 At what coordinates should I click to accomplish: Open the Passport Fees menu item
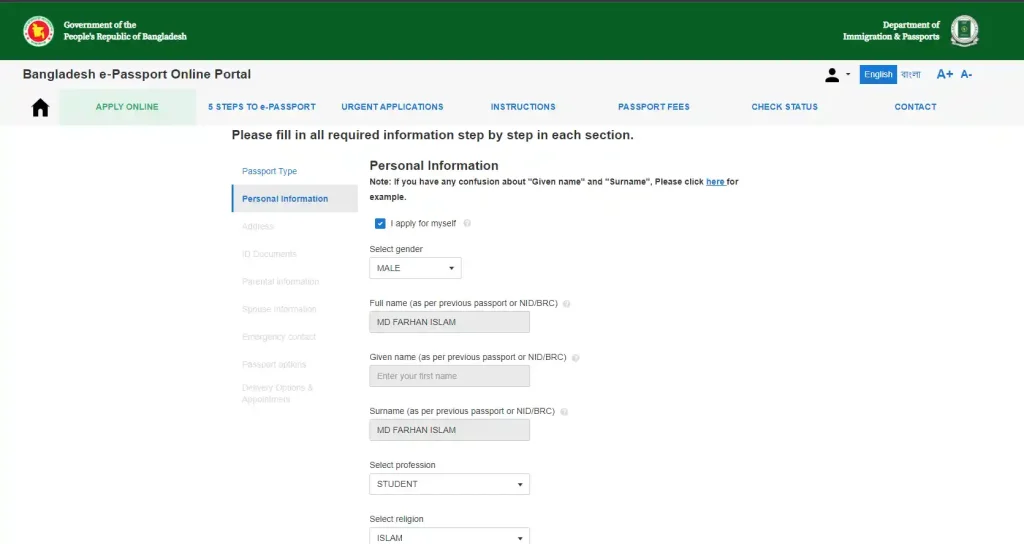[x=653, y=107]
